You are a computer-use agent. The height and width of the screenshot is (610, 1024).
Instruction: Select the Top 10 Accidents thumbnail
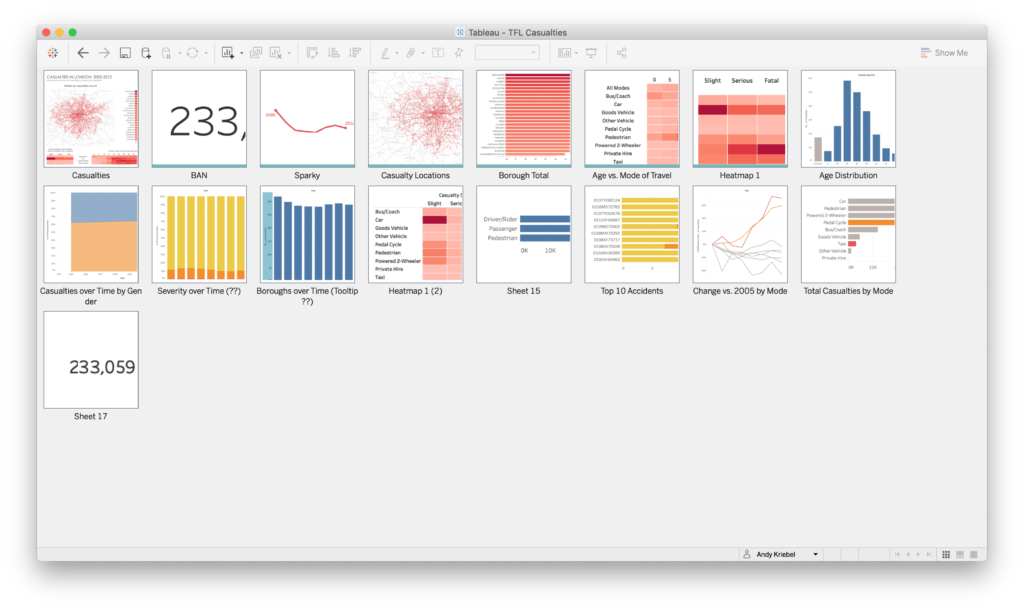coord(632,234)
